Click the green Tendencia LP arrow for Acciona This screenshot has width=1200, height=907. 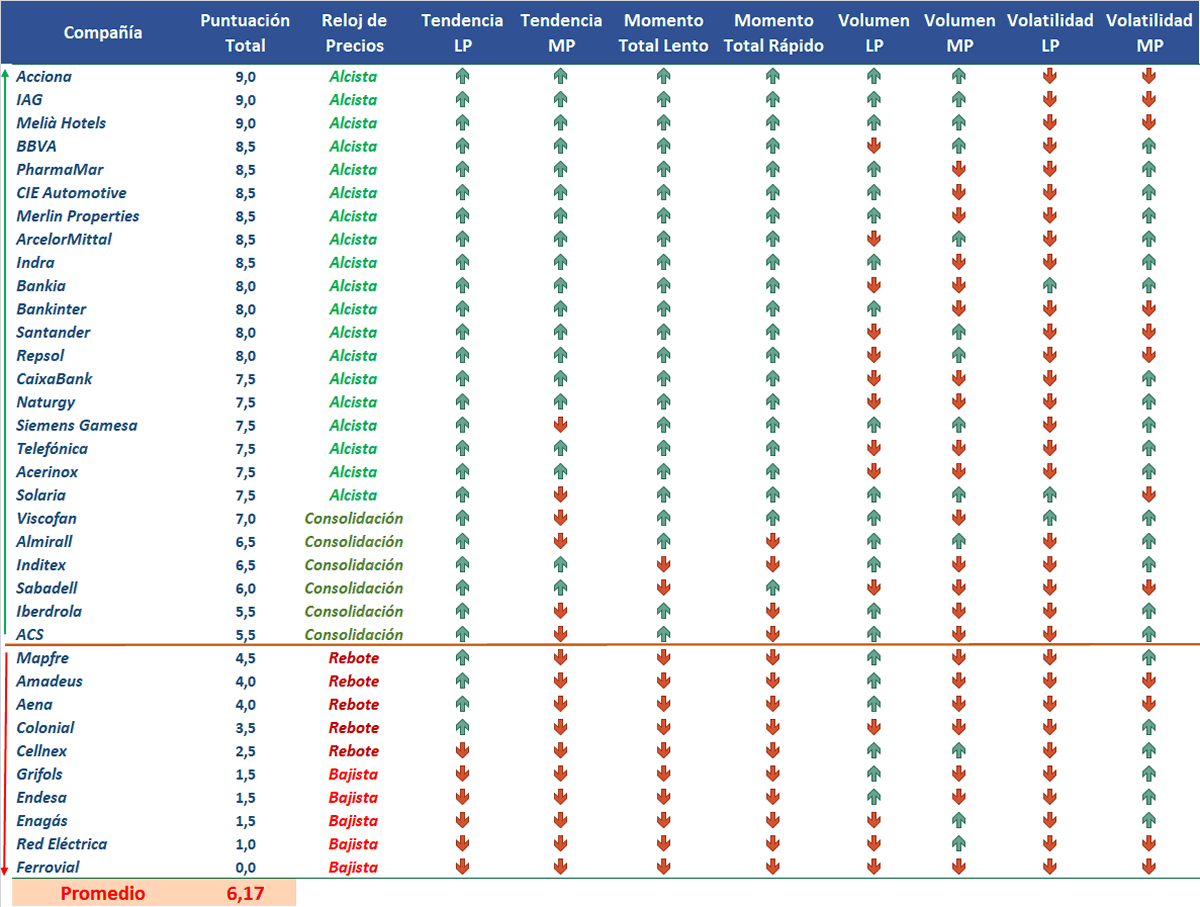(x=461, y=76)
